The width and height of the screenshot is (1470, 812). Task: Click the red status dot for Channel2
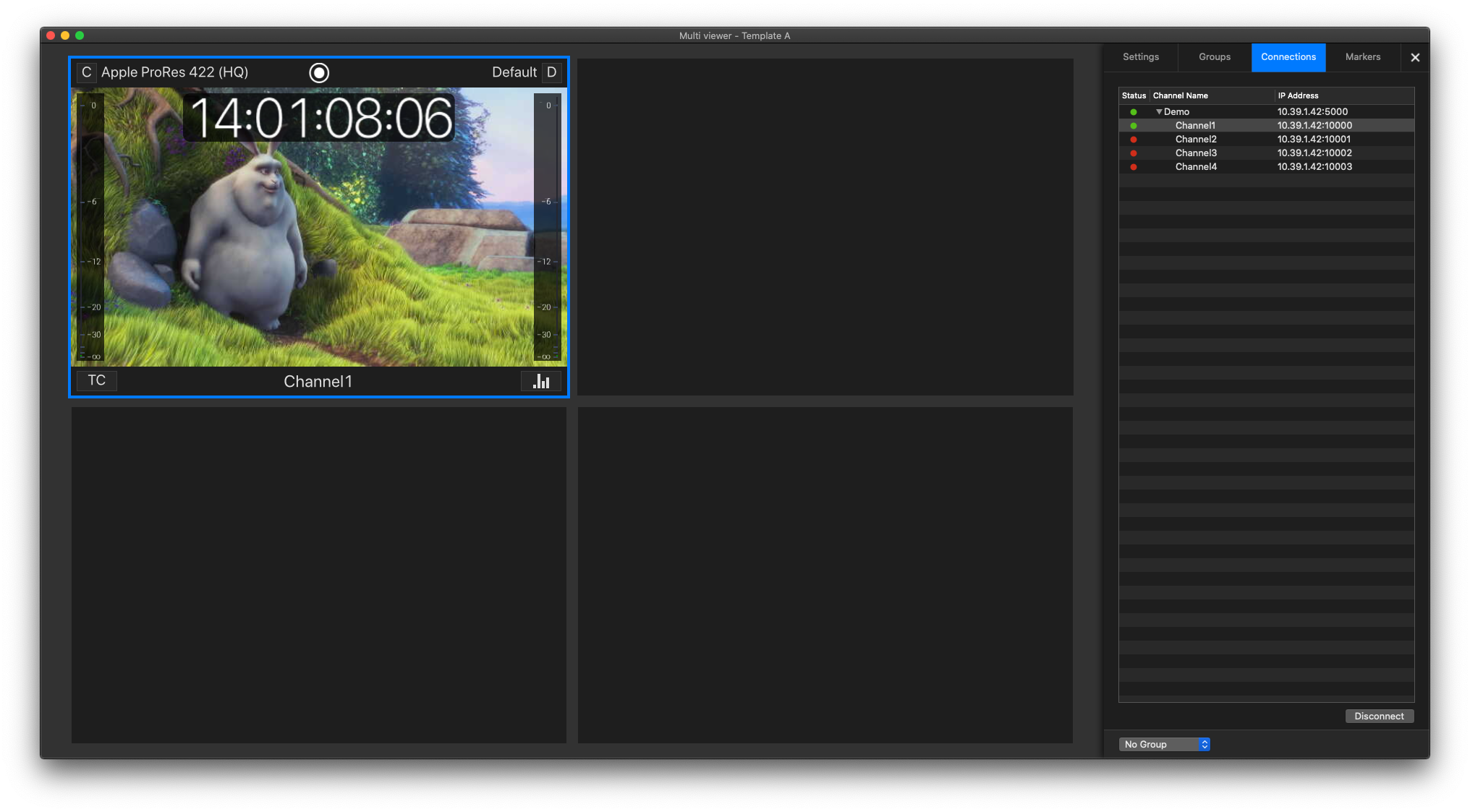[x=1134, y=140]
